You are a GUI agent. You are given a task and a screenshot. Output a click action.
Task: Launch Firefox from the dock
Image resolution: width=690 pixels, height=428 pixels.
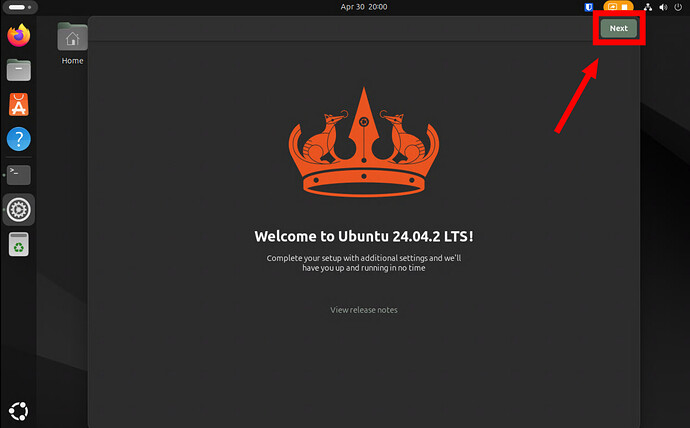click(18, 36)
